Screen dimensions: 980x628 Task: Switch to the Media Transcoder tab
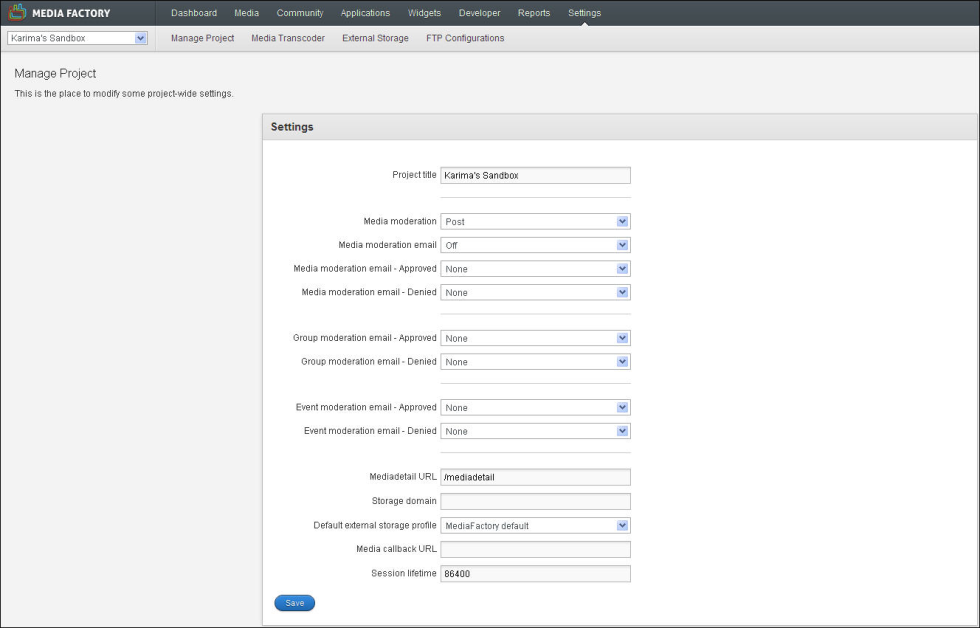(x=288, y=38)
